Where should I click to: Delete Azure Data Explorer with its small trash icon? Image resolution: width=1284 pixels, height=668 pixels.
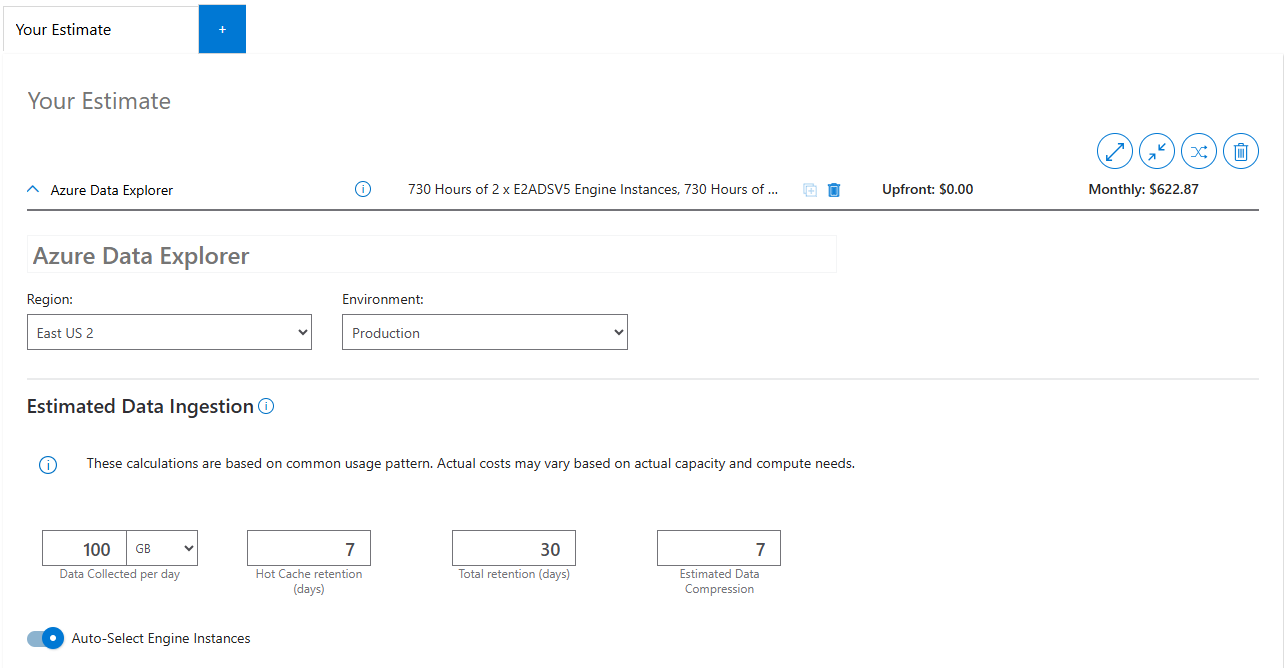coord(833,189)
